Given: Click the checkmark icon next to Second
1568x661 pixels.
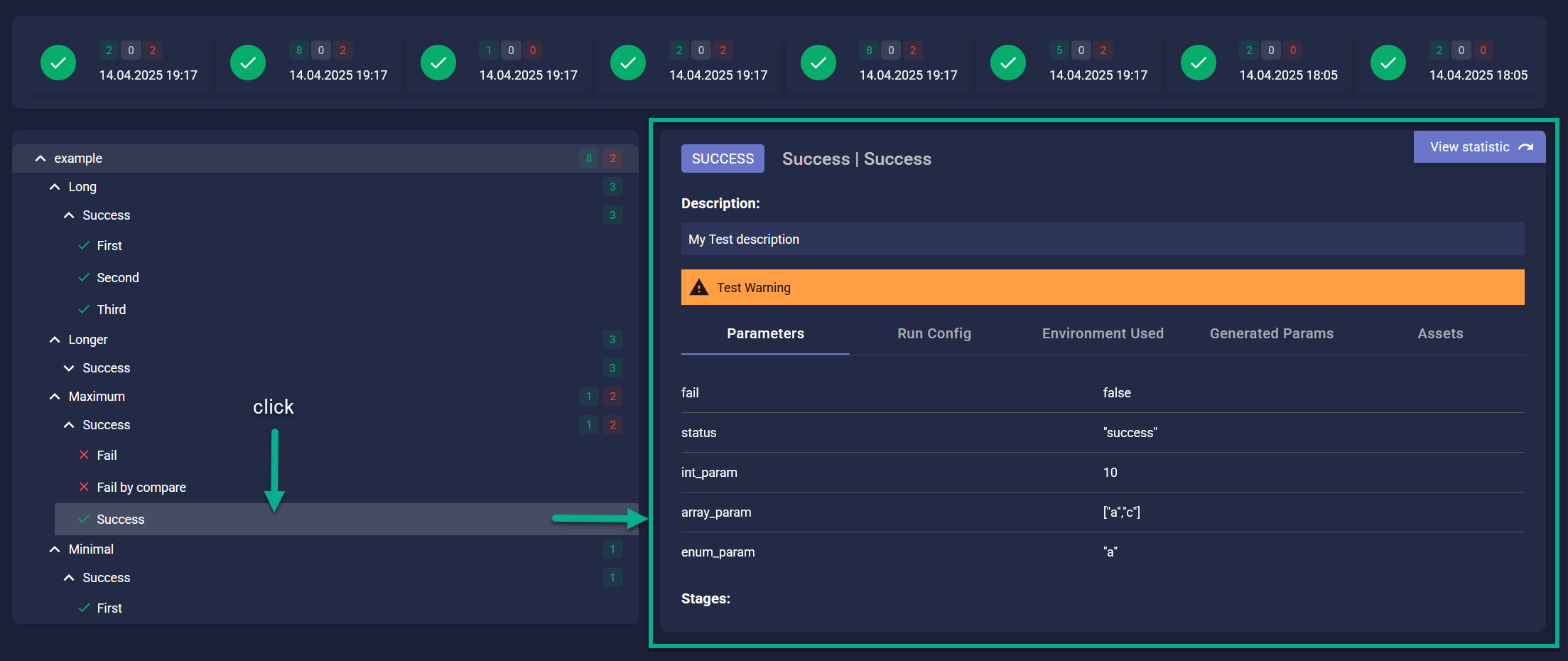Looking at the screenshot, I should click(x=84, y=277).
